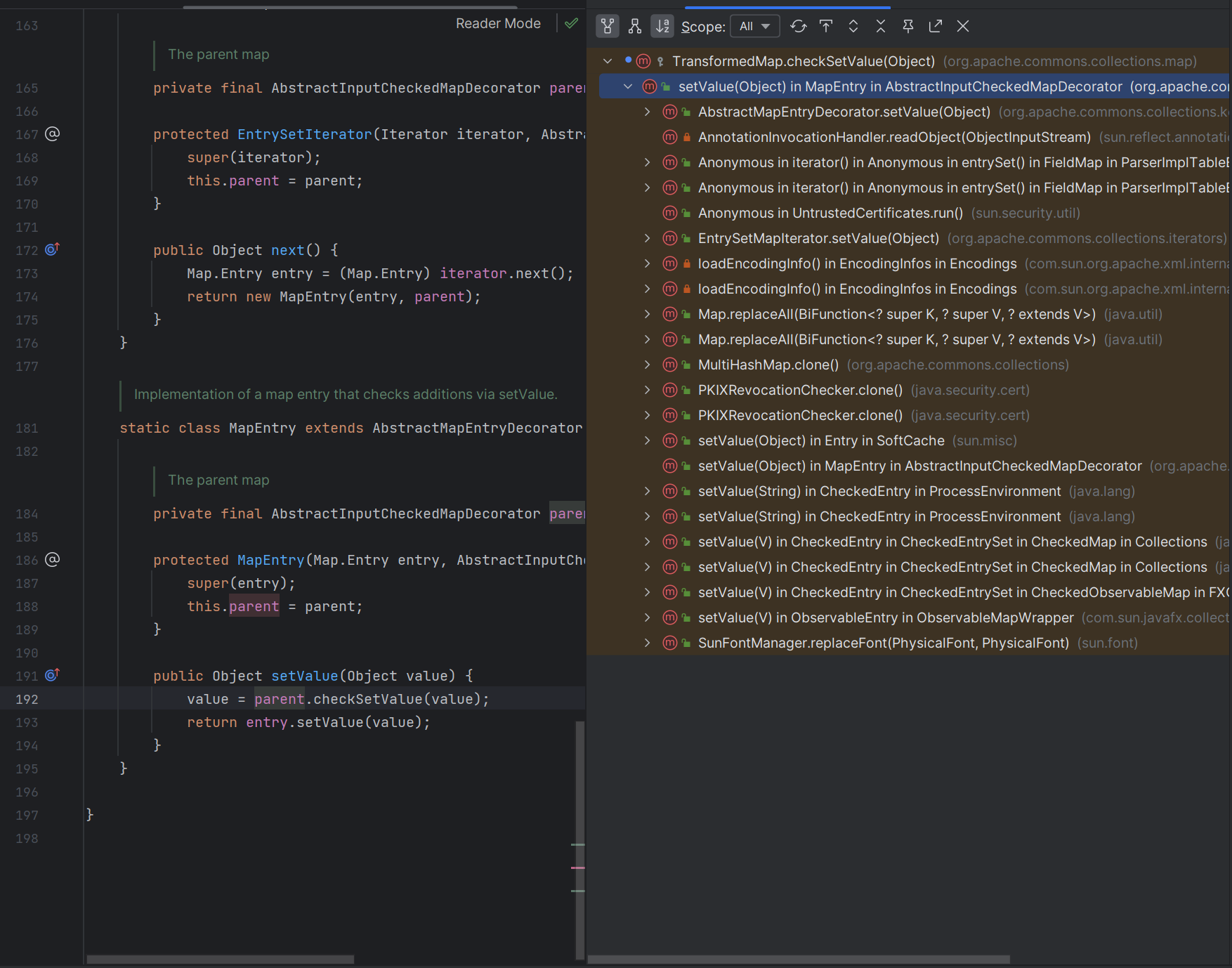Select Anonymous in UntrustedCertificates.run() row
Image resolution: width=1232 pixels, height=968 pixels.
(x=909, y=213)
